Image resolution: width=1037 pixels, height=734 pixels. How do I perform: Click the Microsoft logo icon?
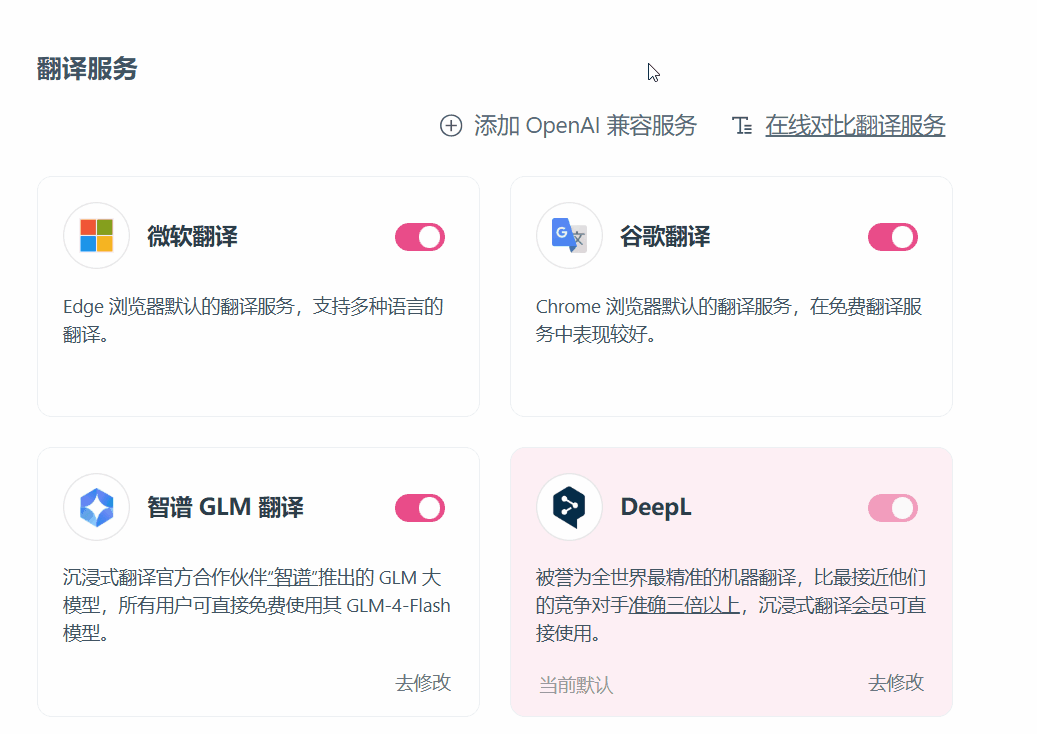click(x=97, y=236)
